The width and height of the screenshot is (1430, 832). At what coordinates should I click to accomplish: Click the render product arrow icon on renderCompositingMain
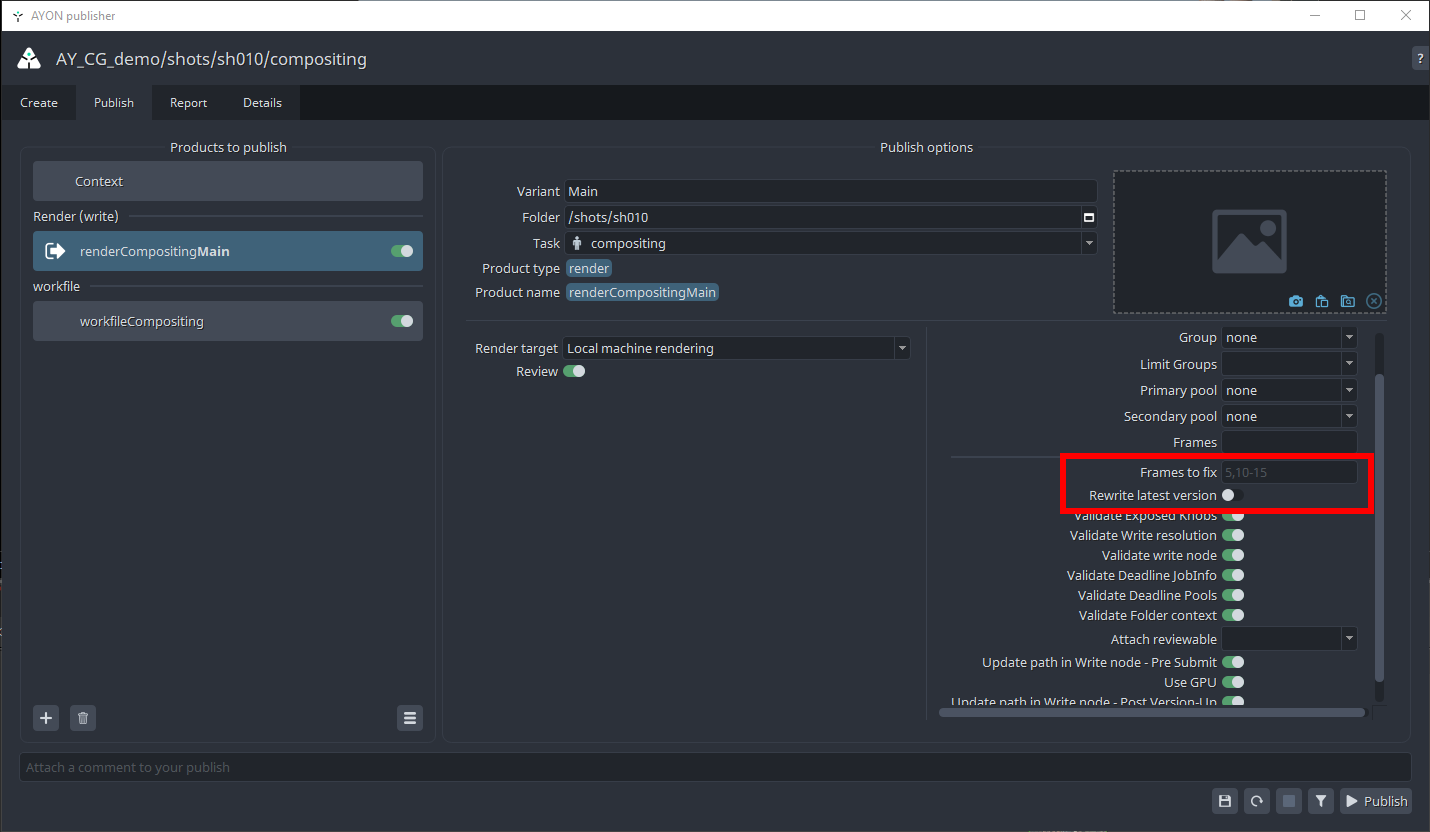point(56,251)
